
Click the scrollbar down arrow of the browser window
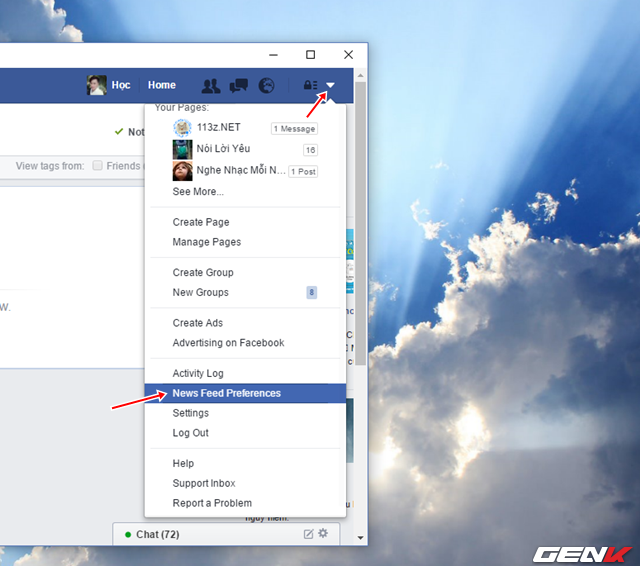point(360,537)
